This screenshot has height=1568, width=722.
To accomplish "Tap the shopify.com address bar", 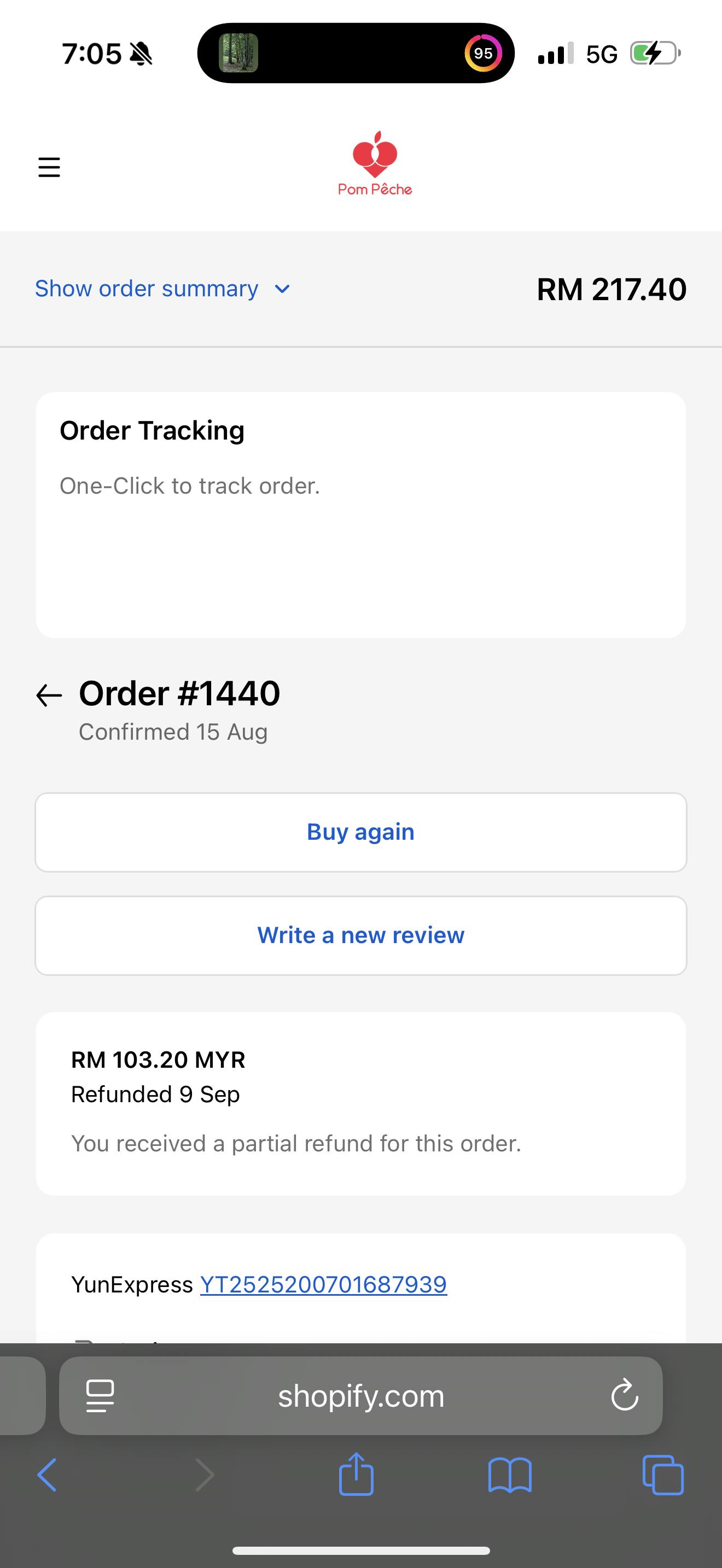I will [x=361, y=1396].
